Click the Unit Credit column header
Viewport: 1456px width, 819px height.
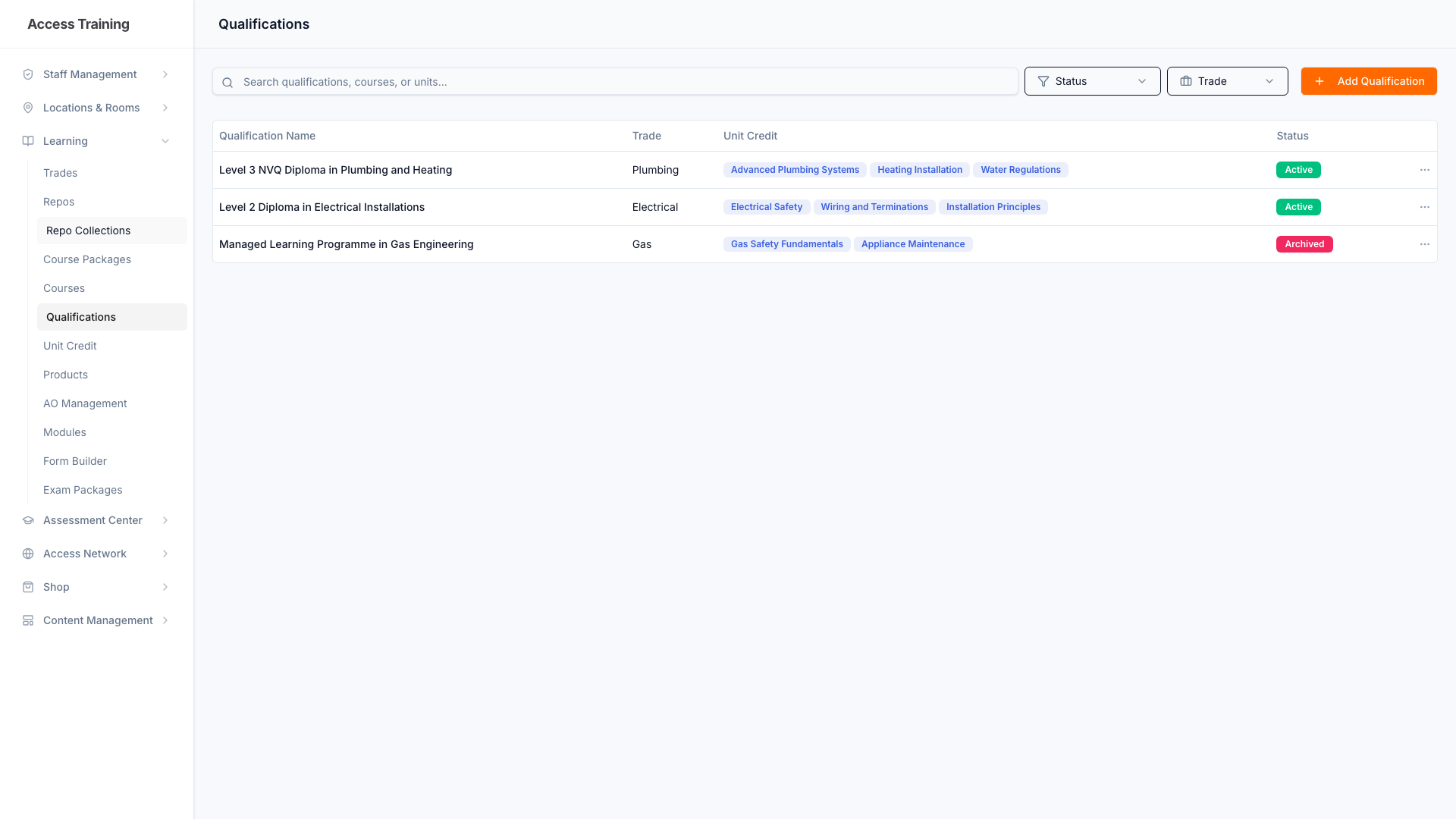point(750,136)
